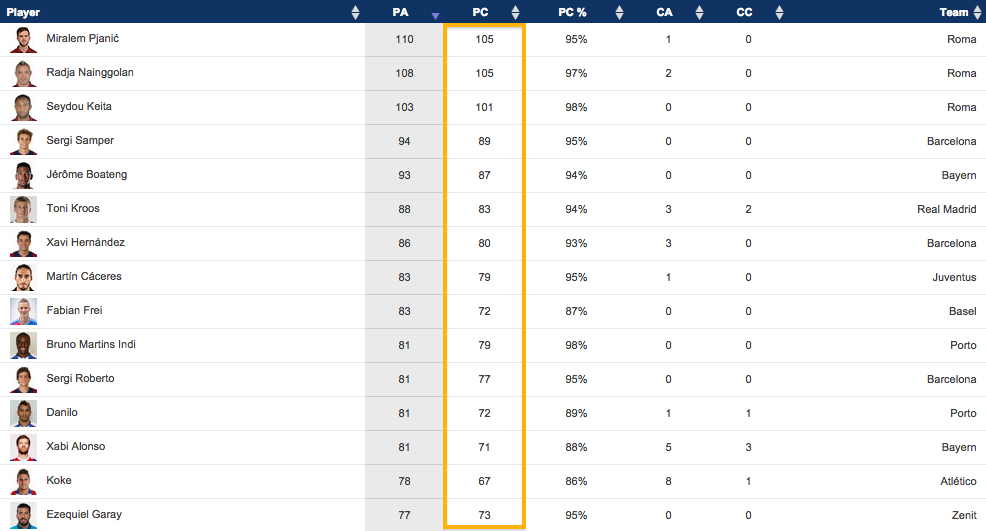Select Real Madrid team cell
986x531 pixels.
[x=946, y=209]
